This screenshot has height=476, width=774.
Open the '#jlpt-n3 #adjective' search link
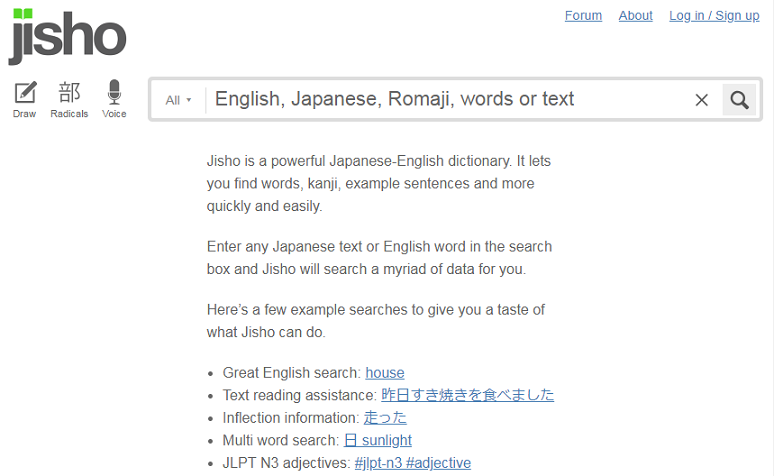click(413, 463)
